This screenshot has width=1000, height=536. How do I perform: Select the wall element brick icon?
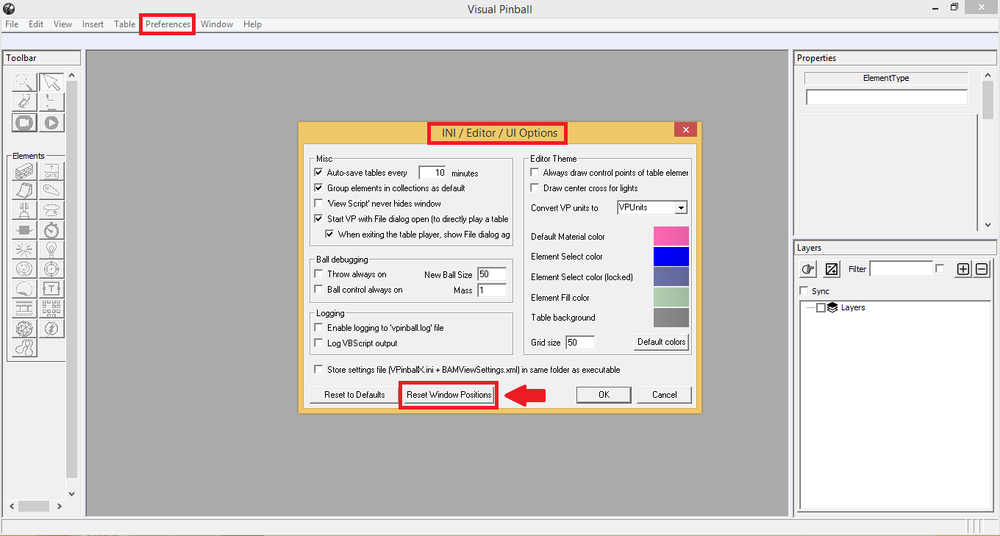tap(24, 172)
